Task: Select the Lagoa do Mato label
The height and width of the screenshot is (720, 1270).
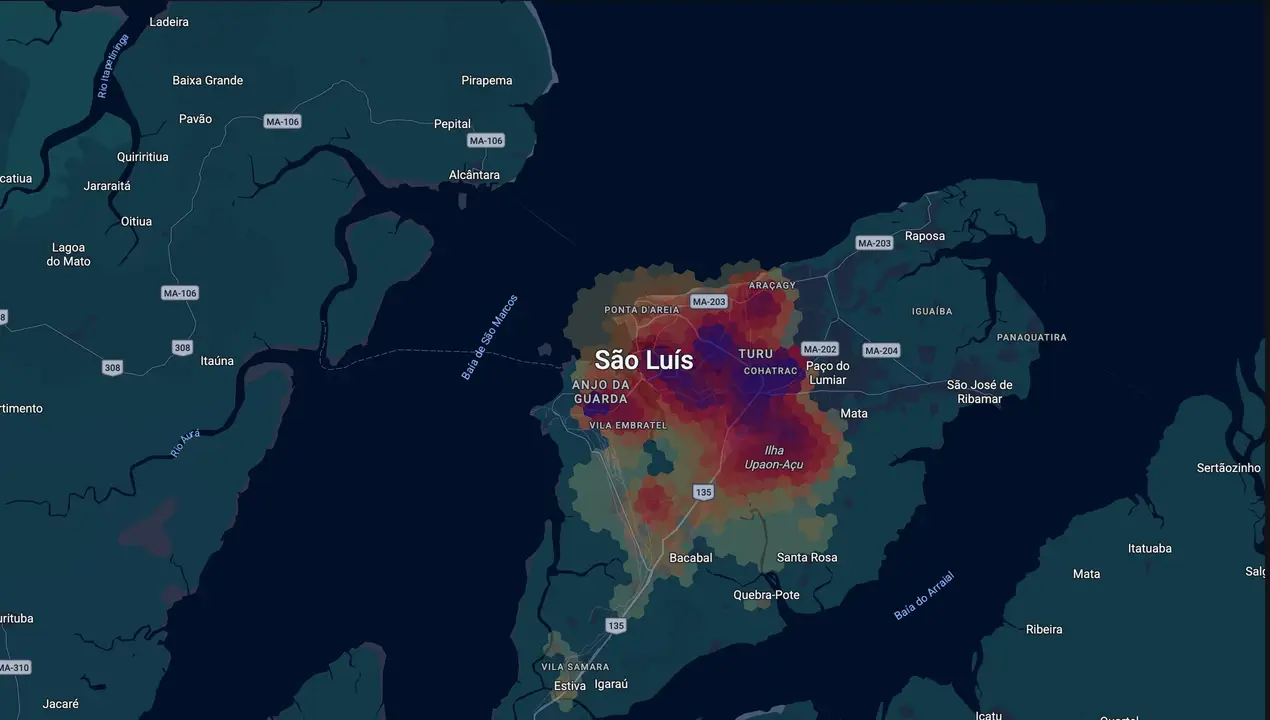Action: 68,254
